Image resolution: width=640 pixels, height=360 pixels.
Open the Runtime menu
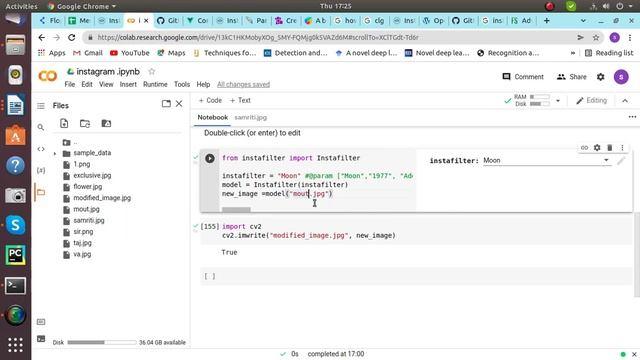(x=155, y=84)
